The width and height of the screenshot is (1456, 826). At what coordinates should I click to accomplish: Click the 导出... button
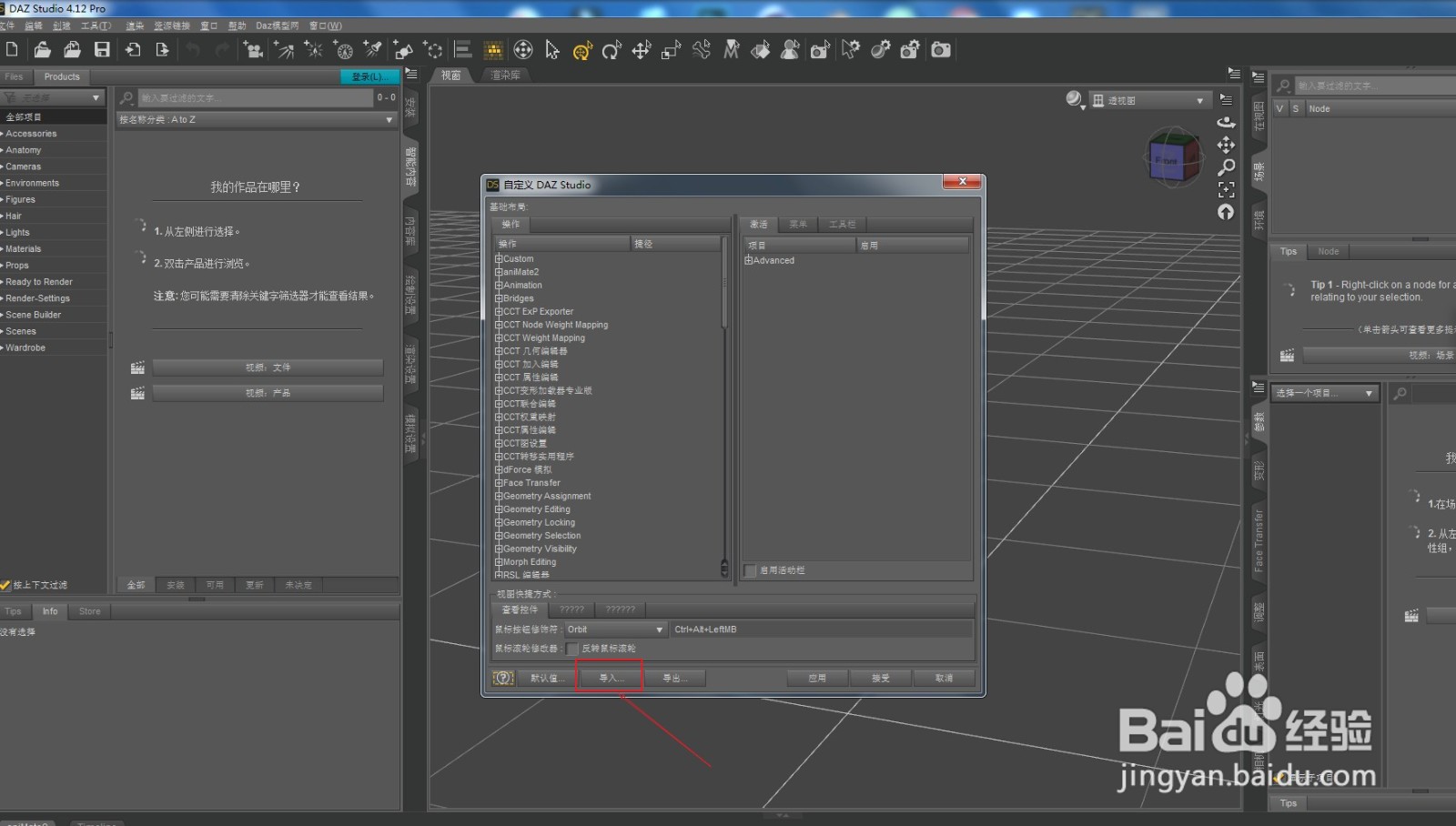click(x=674, y=678)
